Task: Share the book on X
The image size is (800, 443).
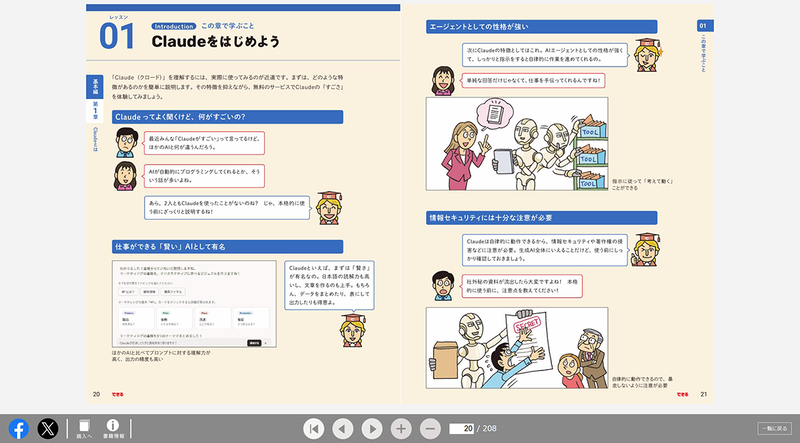Action: 47,429
